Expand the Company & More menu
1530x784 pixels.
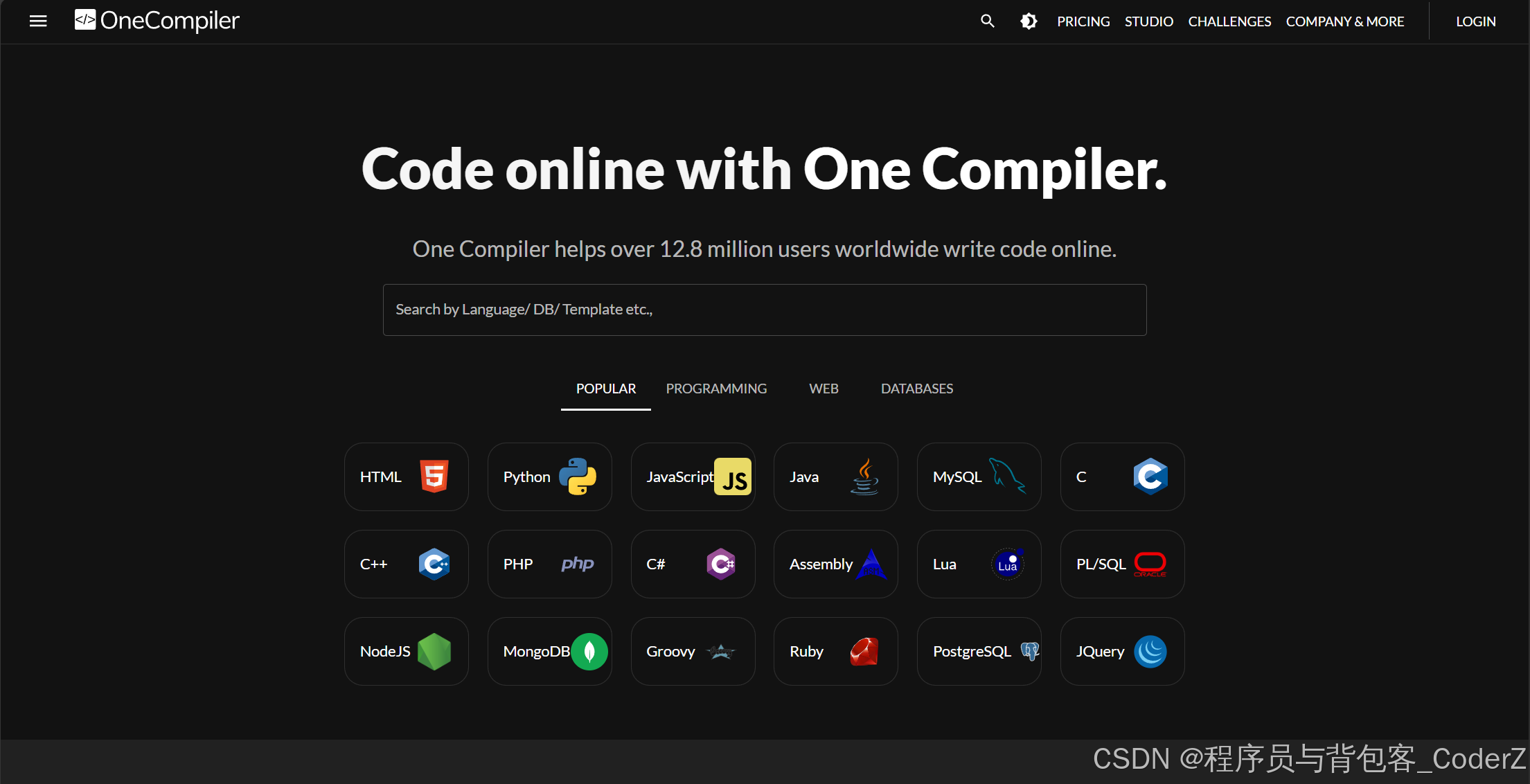(1344, 21)
